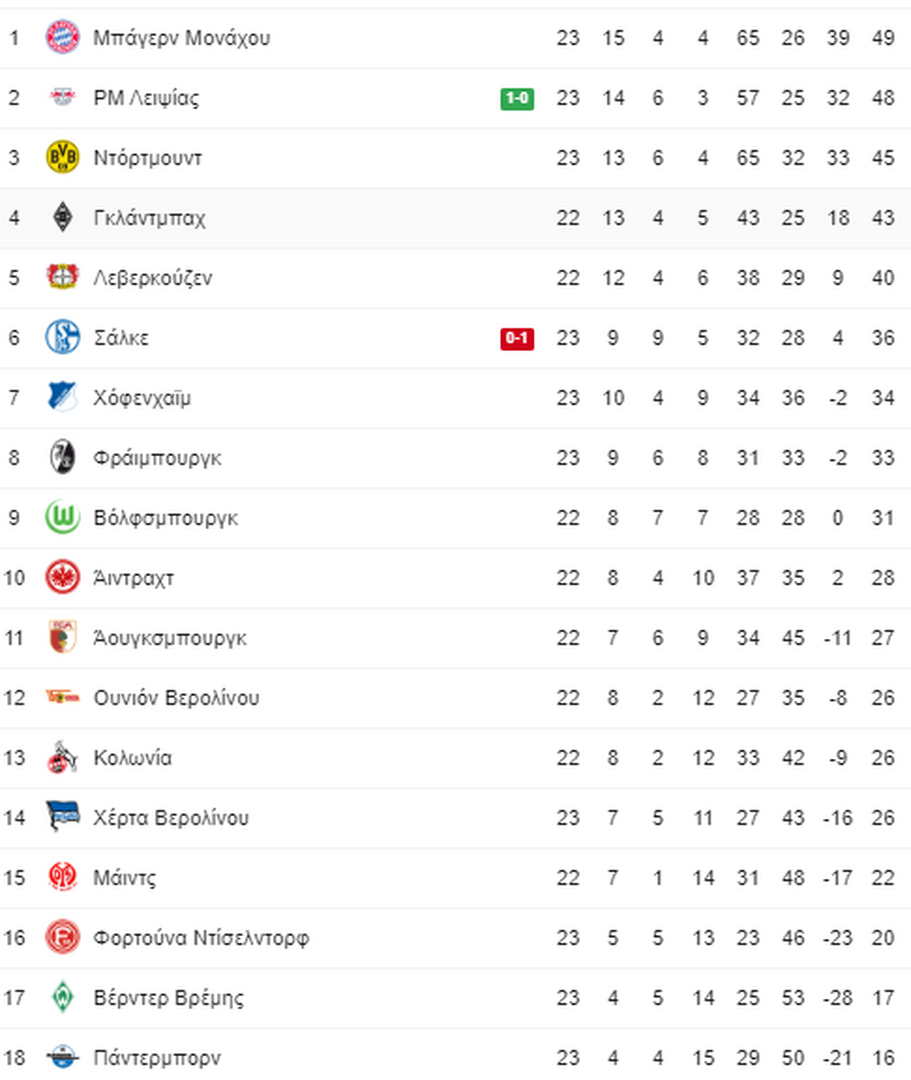Click the Bayern Munich club crest
Image resolution: width=911 pixels, height=1080 pixels.
point(62,37)
